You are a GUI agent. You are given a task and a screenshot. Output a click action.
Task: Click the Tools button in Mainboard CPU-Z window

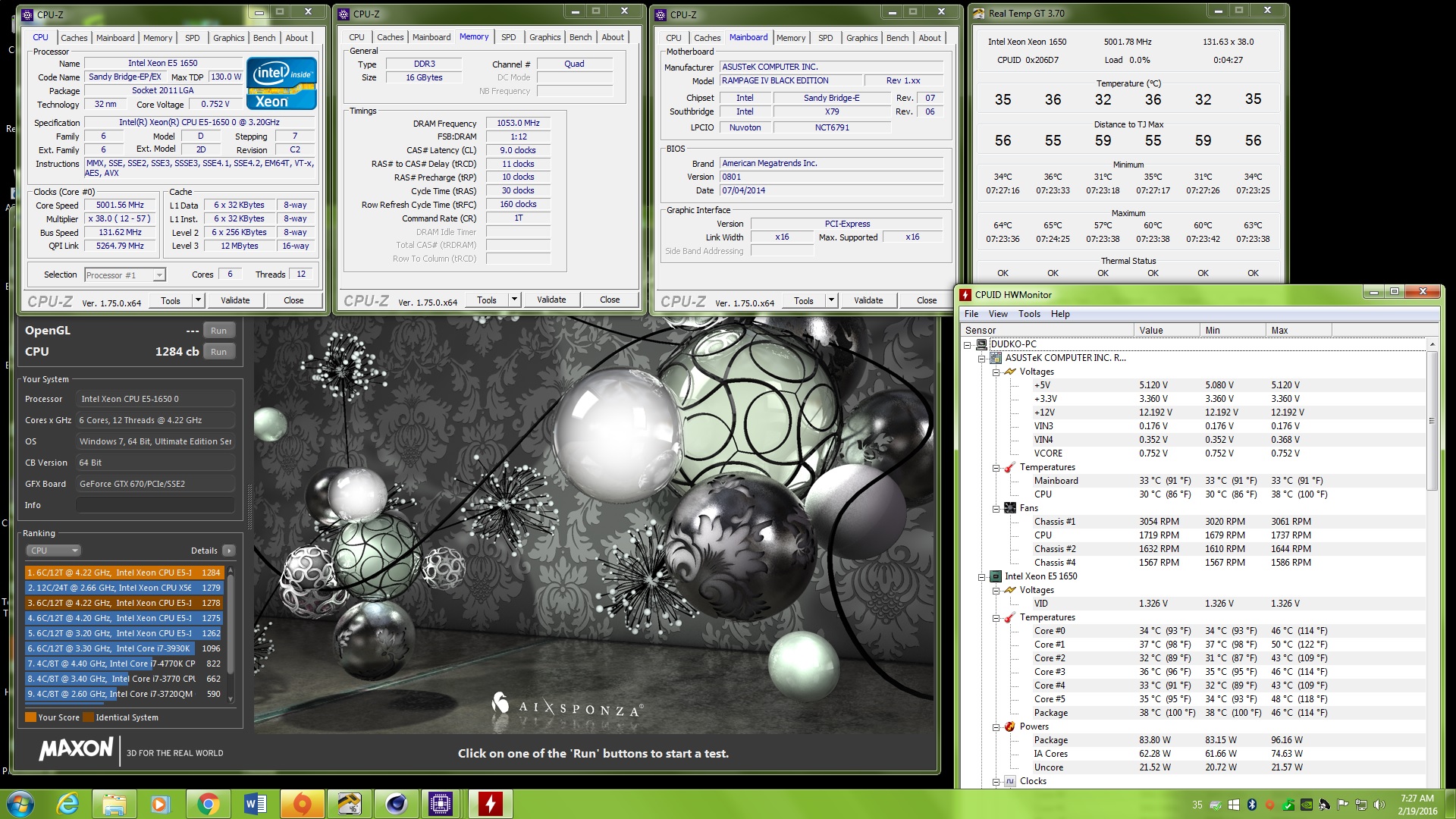click(804, 300)
